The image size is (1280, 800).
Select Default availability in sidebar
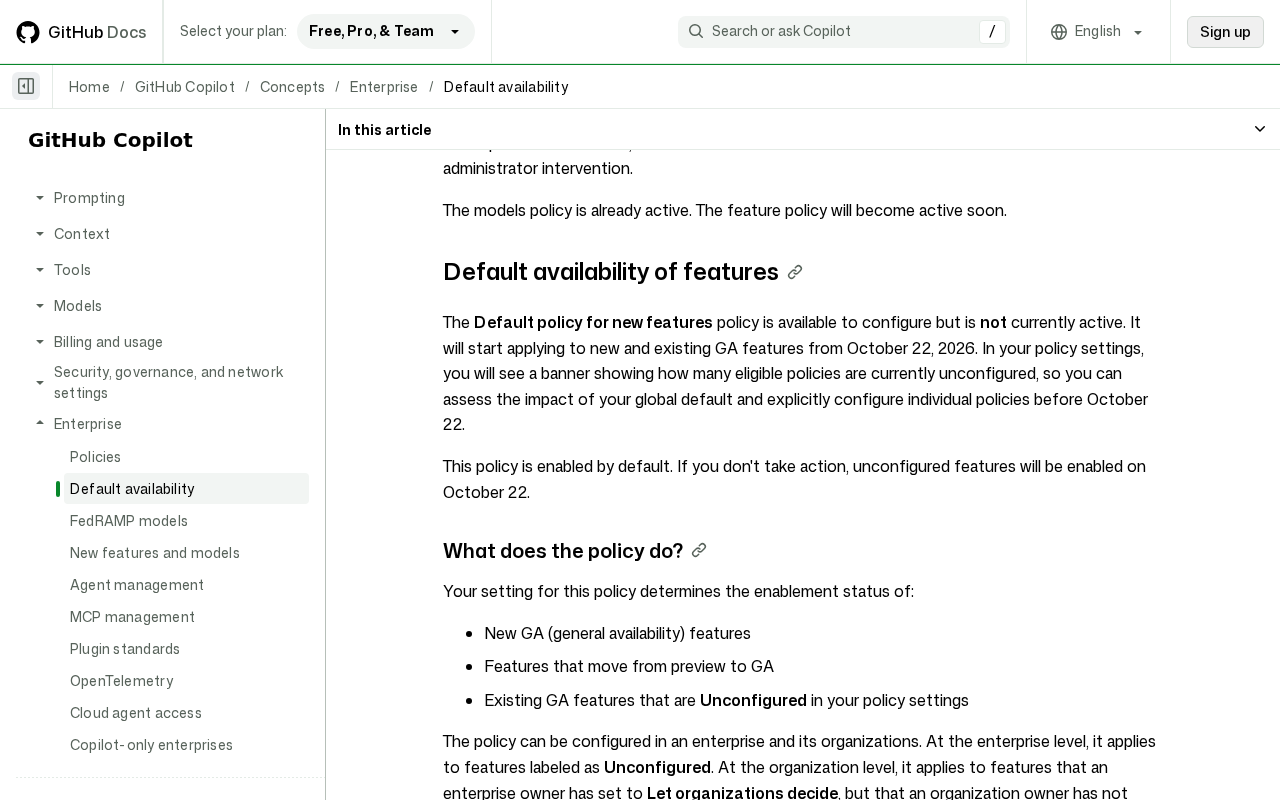tap(186, 489)
